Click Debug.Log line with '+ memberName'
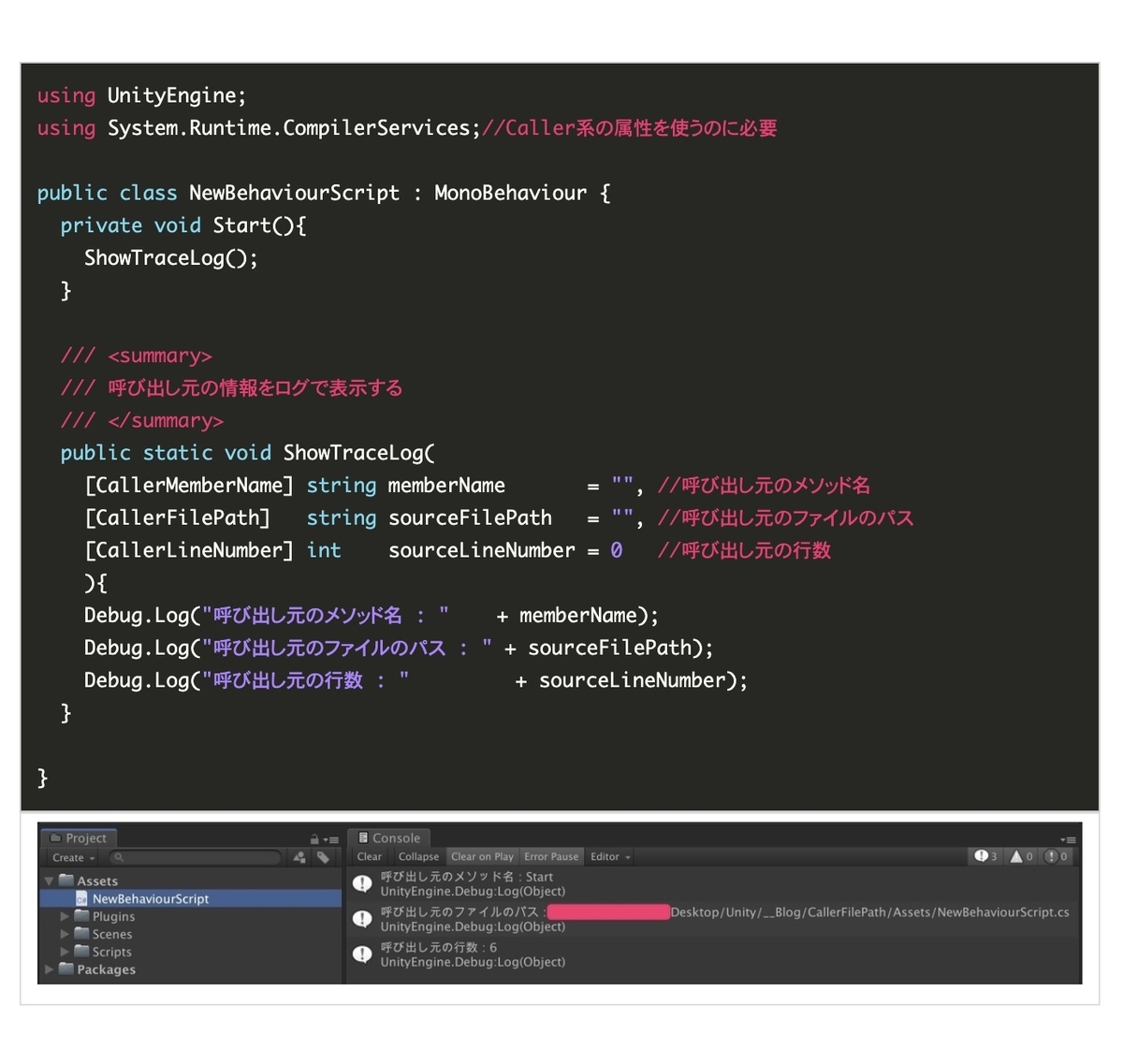This screenshot has height=1064, width=1123. (372, 616)
